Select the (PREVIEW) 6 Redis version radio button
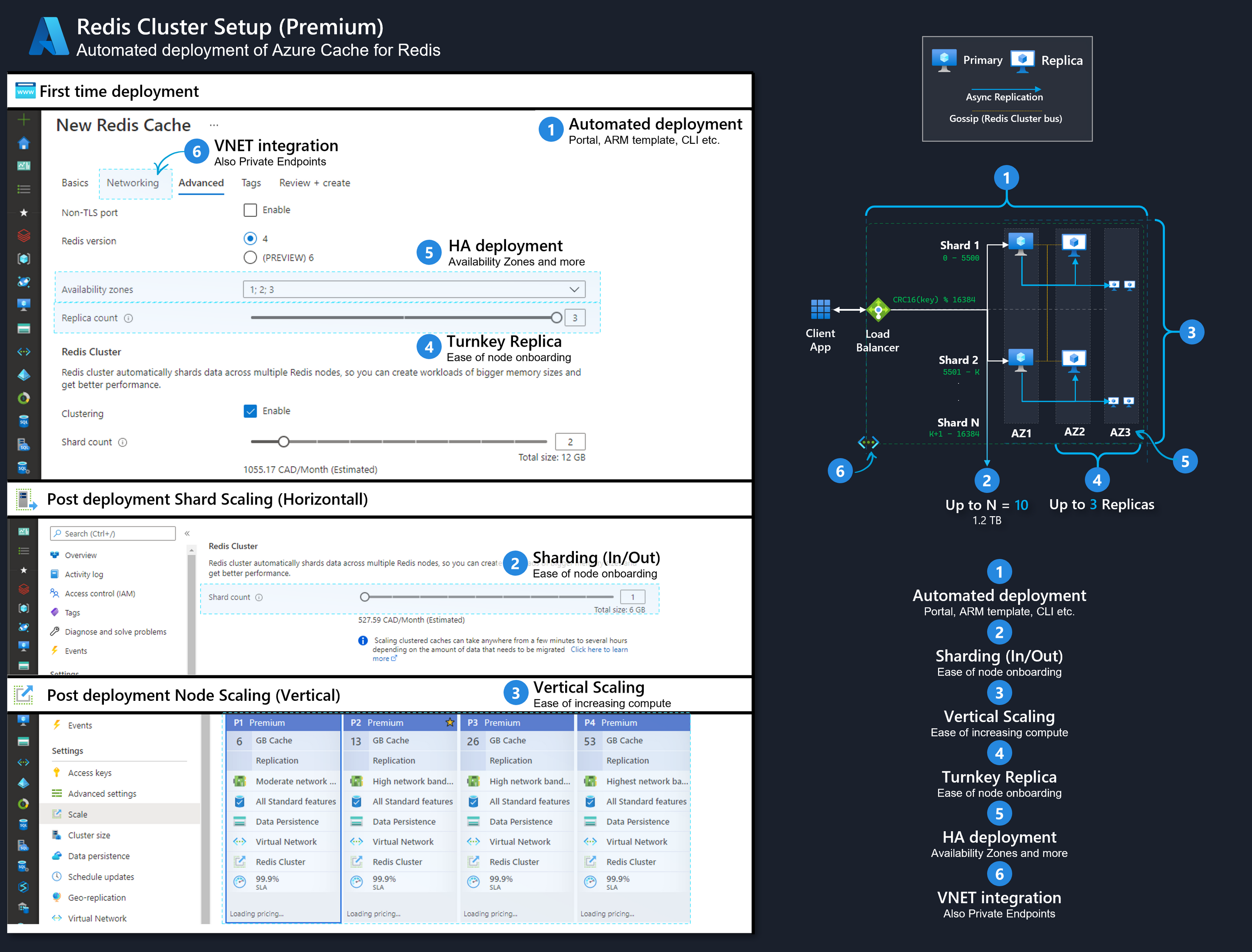This screenshot has height=952, width=1252. [x=250, y=257]
